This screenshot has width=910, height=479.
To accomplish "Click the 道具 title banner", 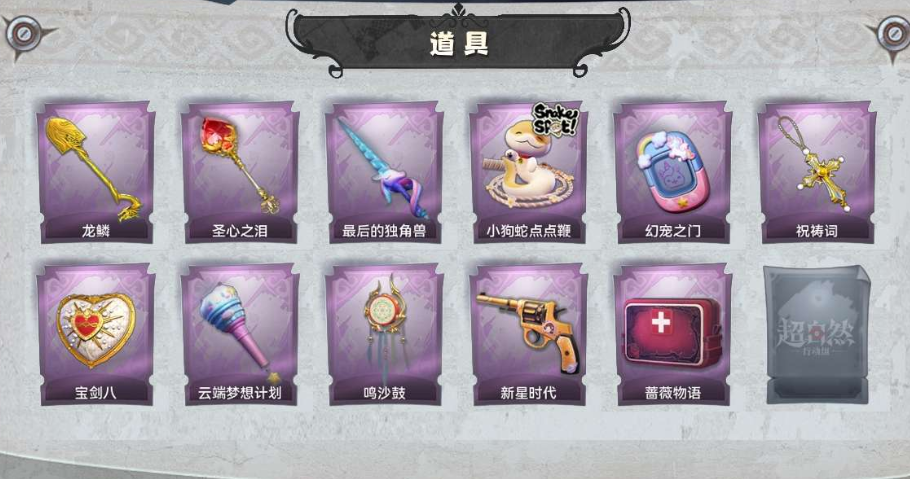I will (x=458, y=42).
